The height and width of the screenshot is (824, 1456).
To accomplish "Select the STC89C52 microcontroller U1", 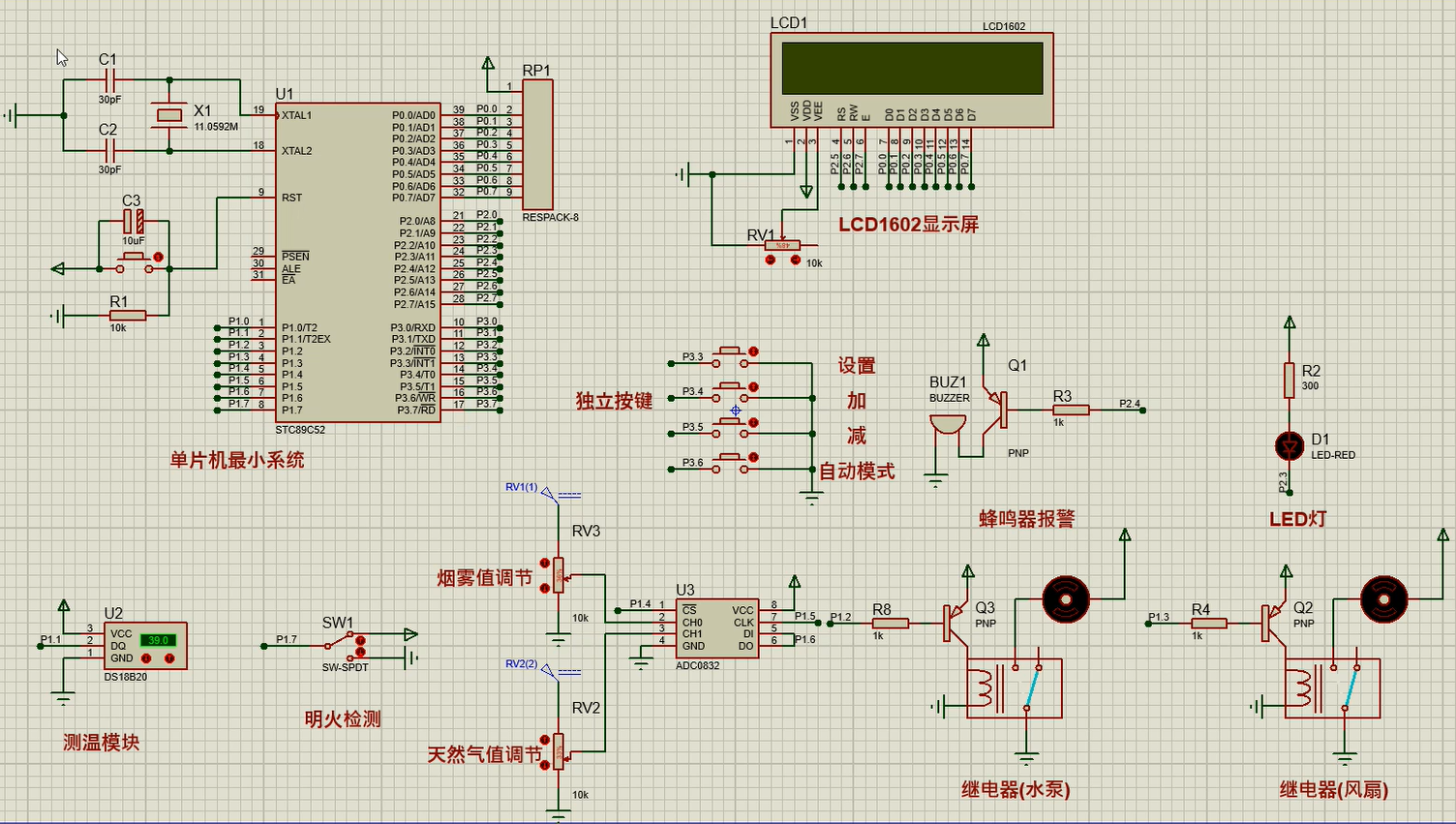I will click(x=356, y=261).
